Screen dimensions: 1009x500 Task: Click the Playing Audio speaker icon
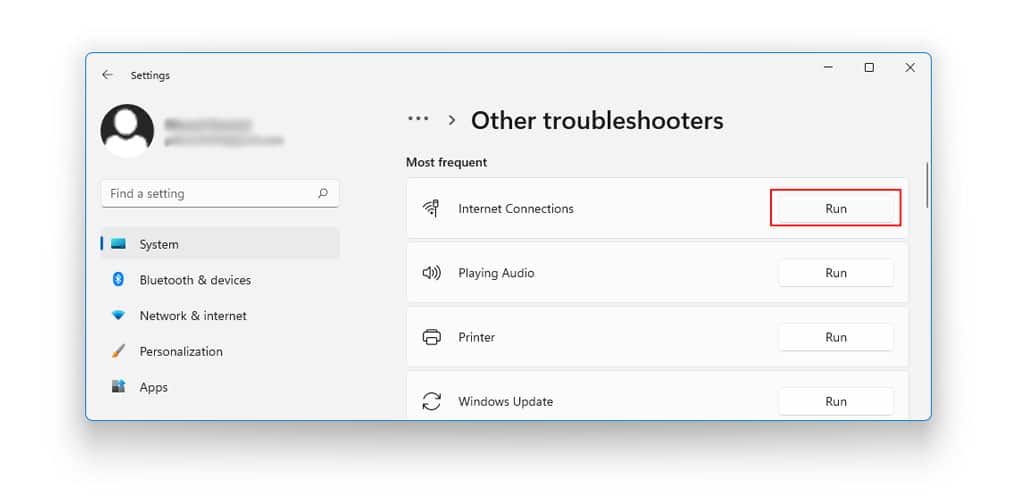tap(431, 273)
